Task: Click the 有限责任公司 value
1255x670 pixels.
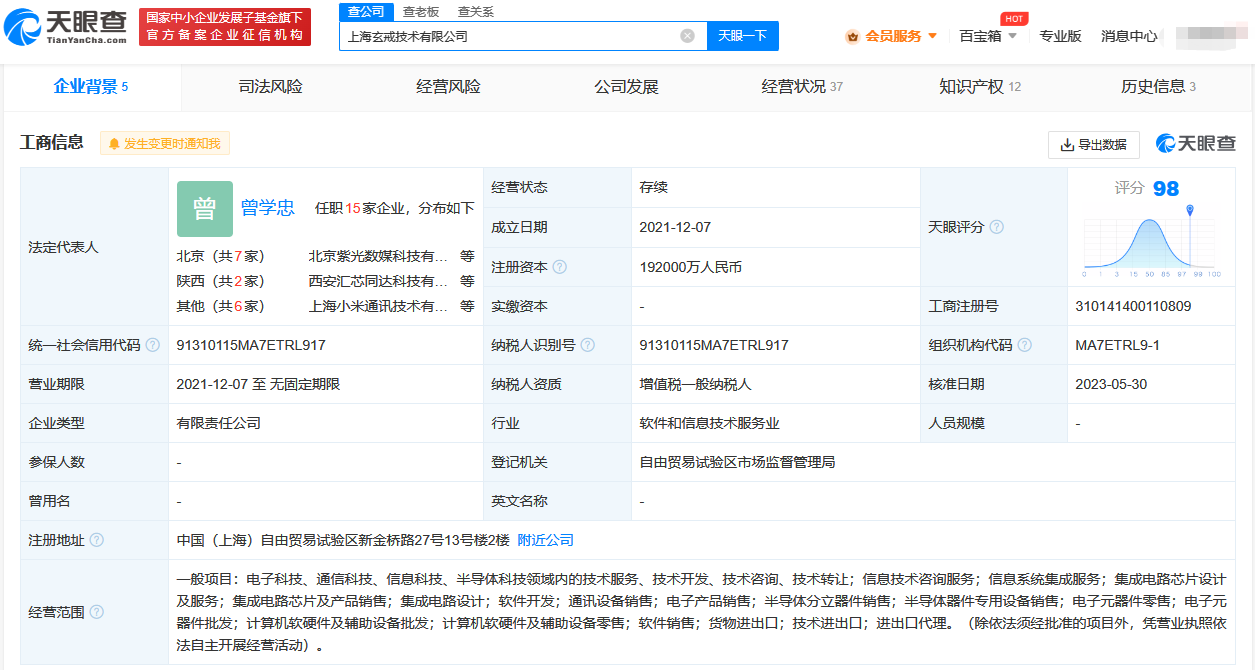Action: tap(219, 423)
